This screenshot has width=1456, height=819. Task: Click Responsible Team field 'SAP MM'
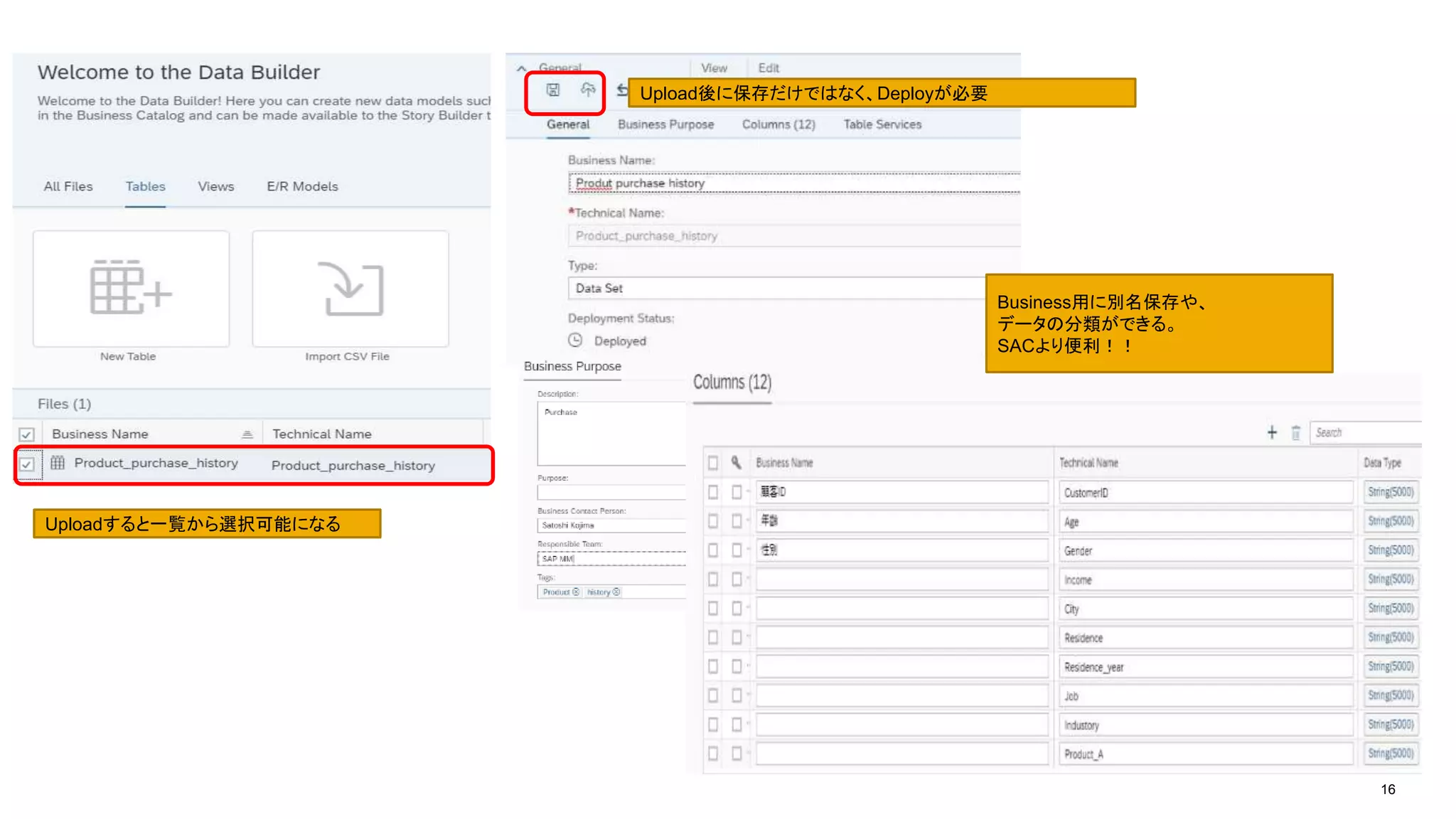coord(612,559)
